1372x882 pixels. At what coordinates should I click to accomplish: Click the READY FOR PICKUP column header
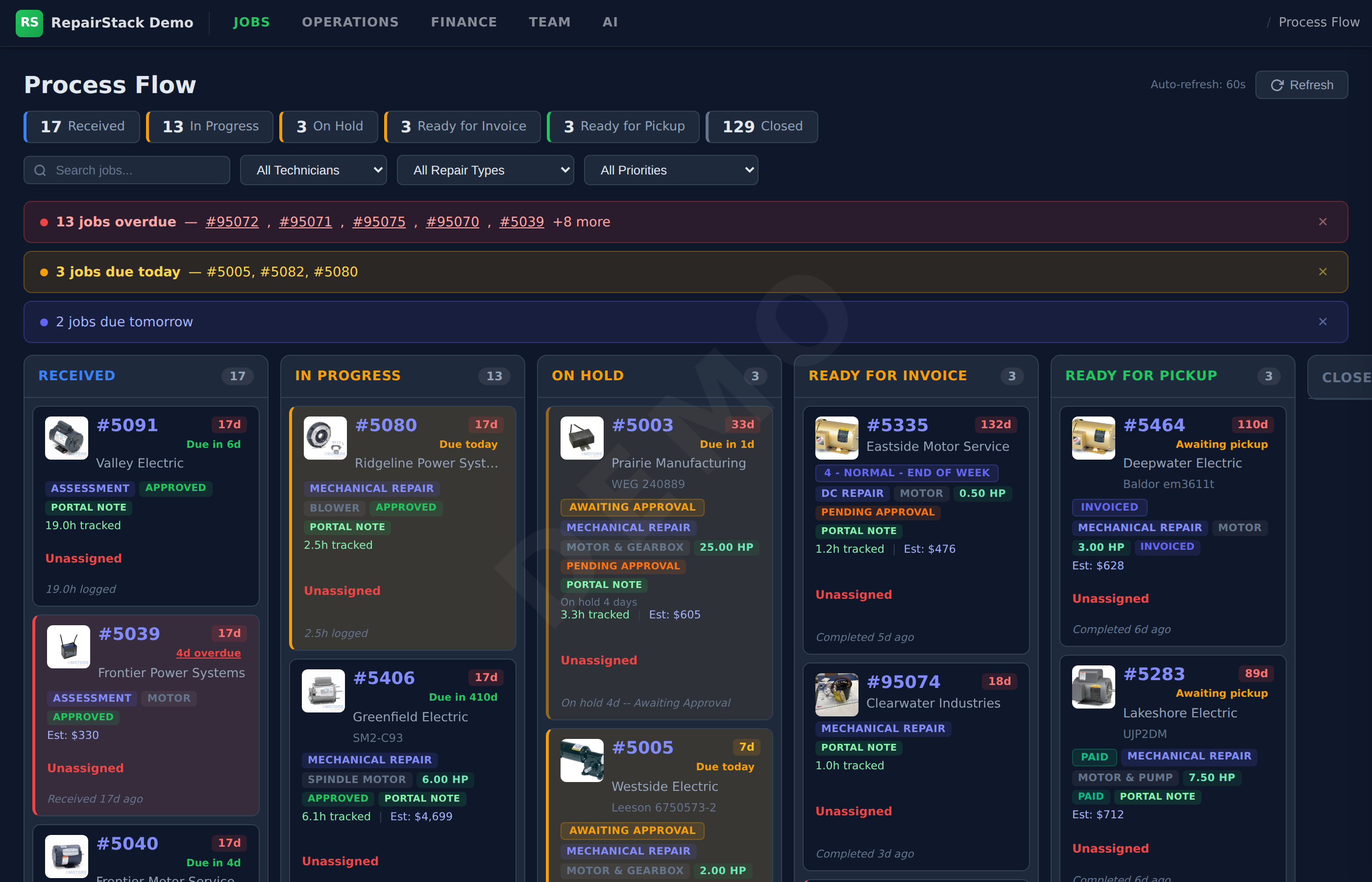pos(1173,376)
